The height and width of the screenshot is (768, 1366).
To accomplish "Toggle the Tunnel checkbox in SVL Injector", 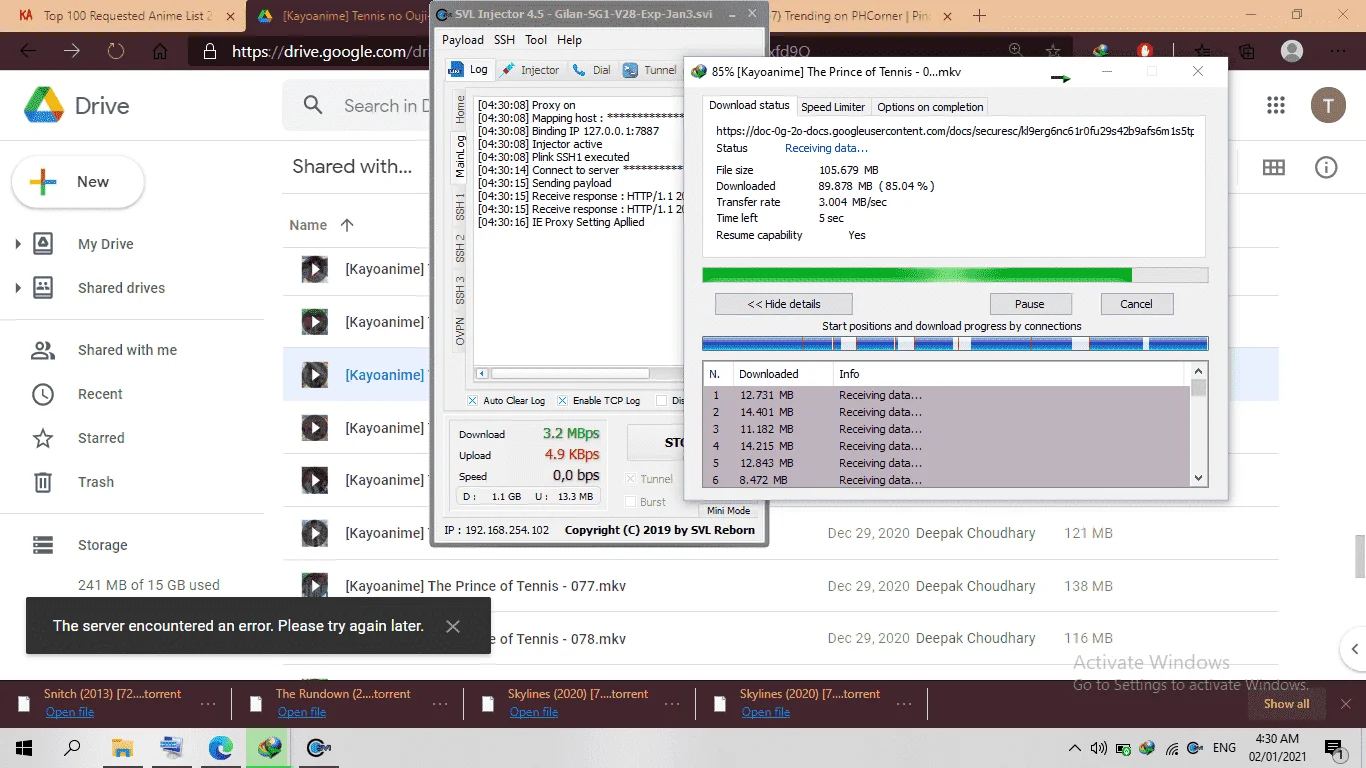I will coord(630,479).
